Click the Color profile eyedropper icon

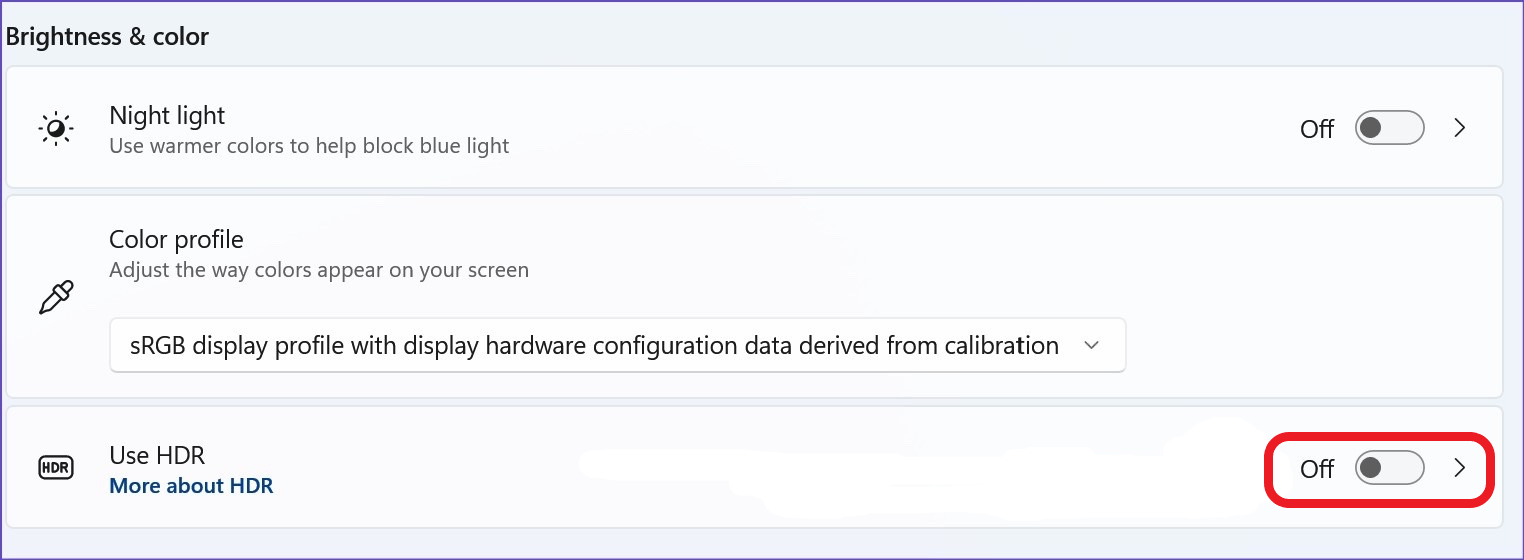[x=56, y=297]
